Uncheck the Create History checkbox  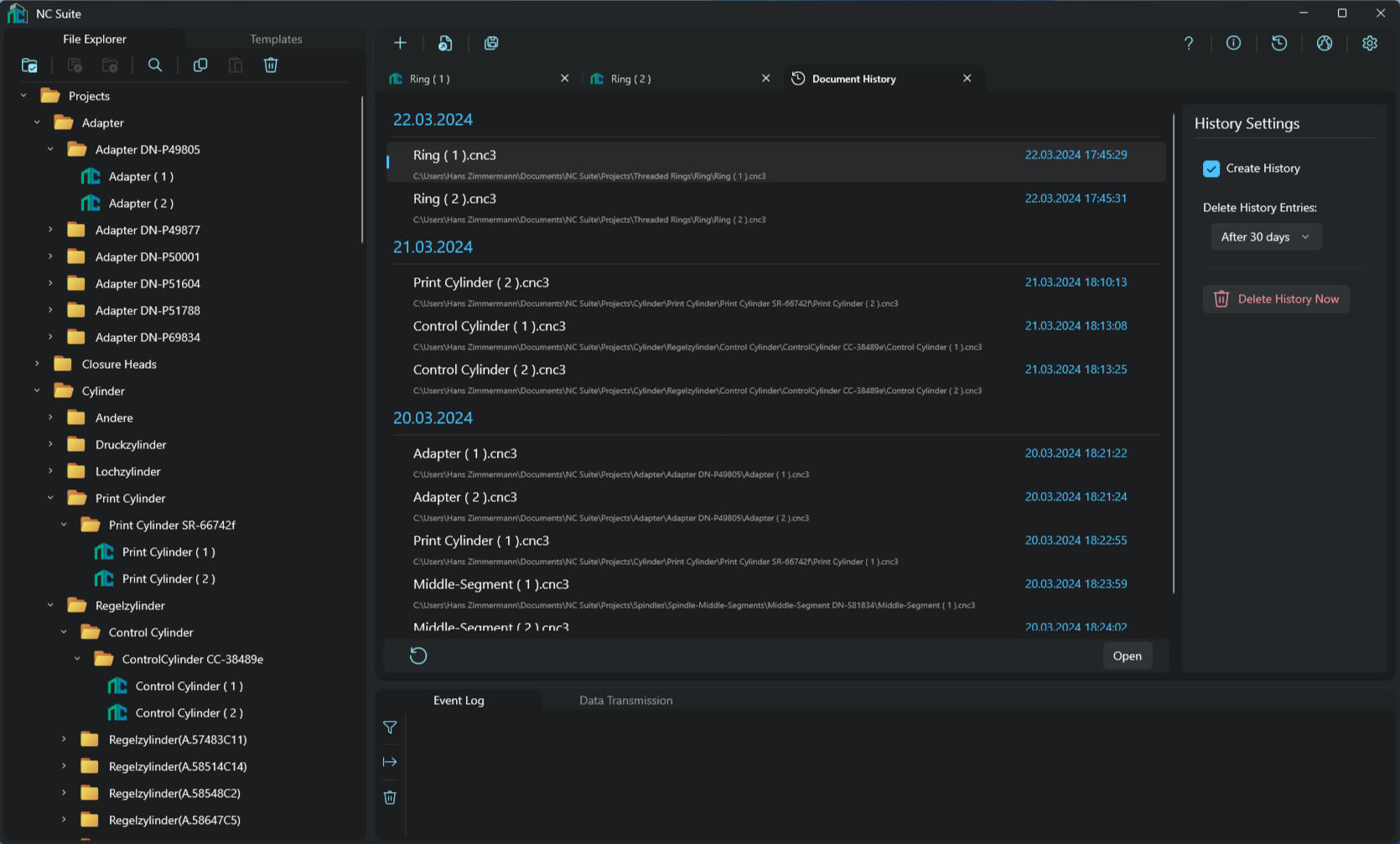point(1211,168)
